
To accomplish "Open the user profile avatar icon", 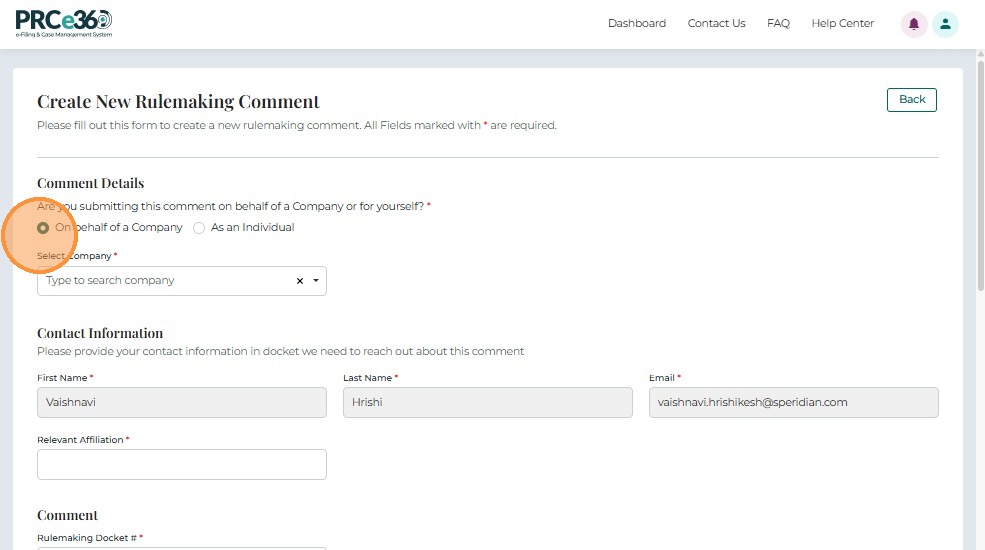I will coord(945,24).
